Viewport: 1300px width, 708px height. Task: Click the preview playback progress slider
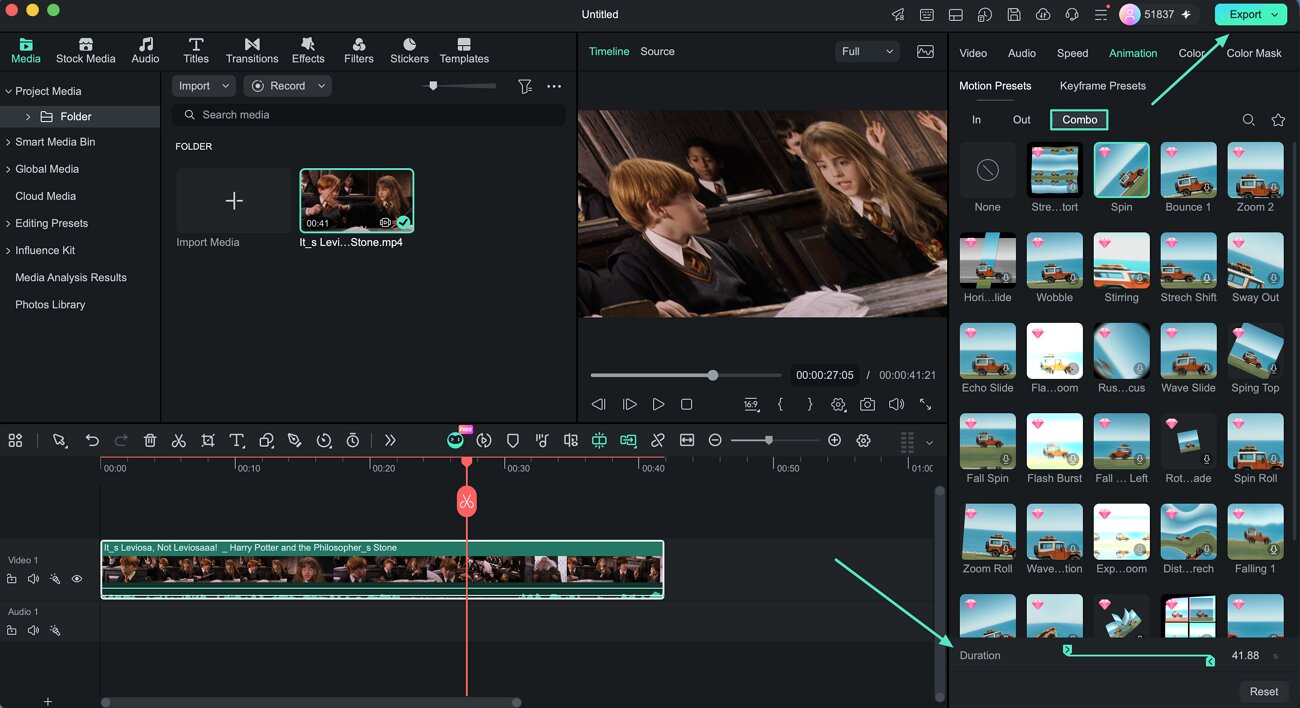pos(686,376)
